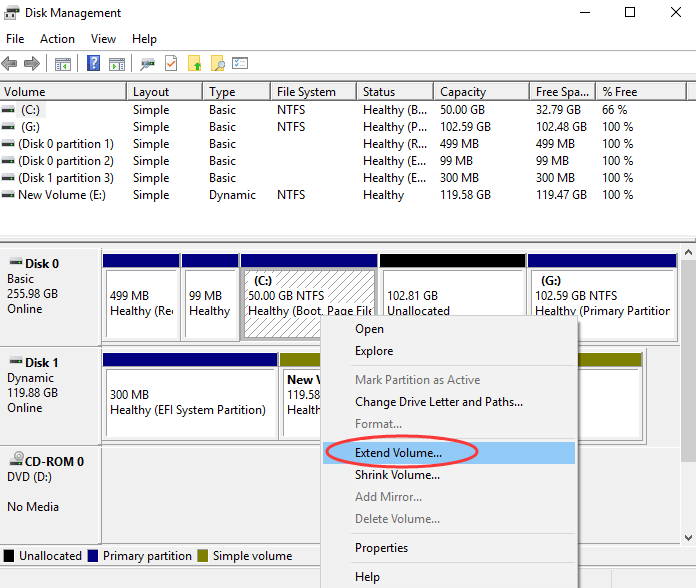Sort list by File System column header
The height and width of the screenshot is (588, 696).
click(x=306, y=92)
